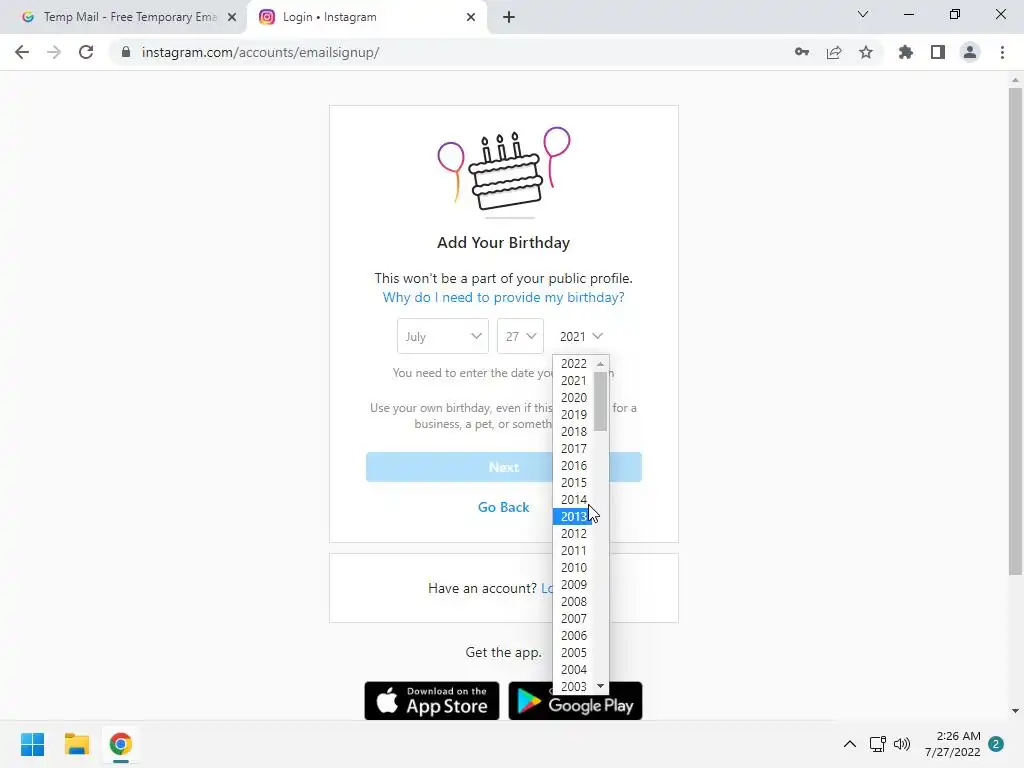Open Chrome three-dot menu

click(x=1002, y=52)
